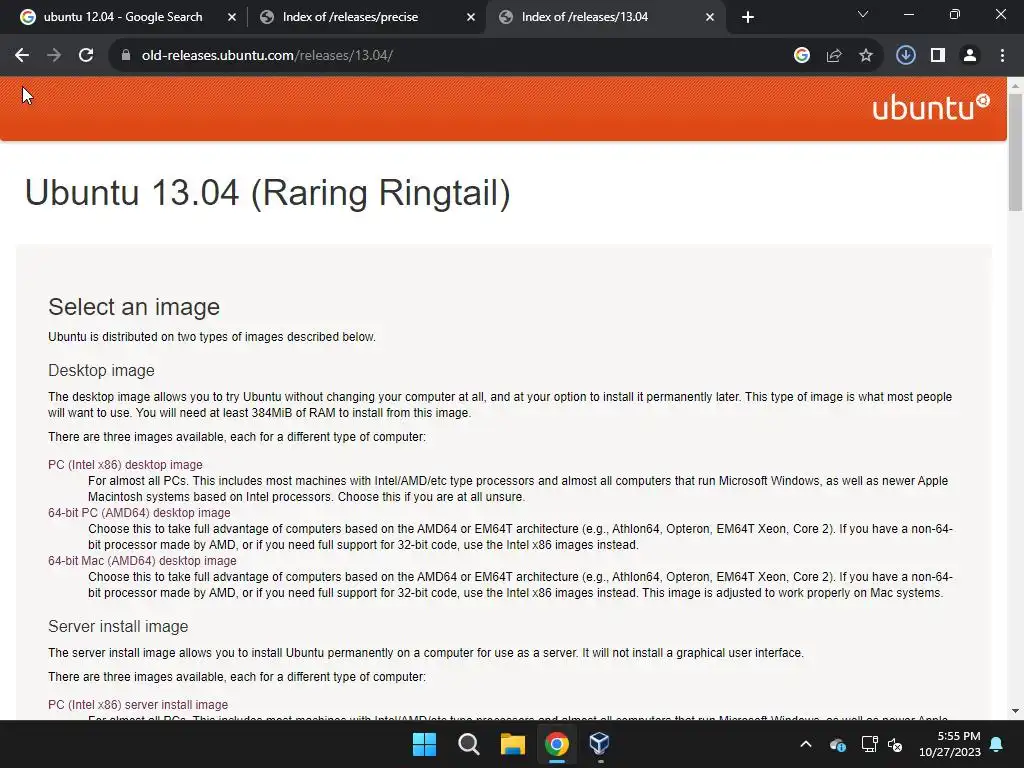Click the muted volume tray icon
Viewport: 1024px width, 768px height.
point(895,744)
